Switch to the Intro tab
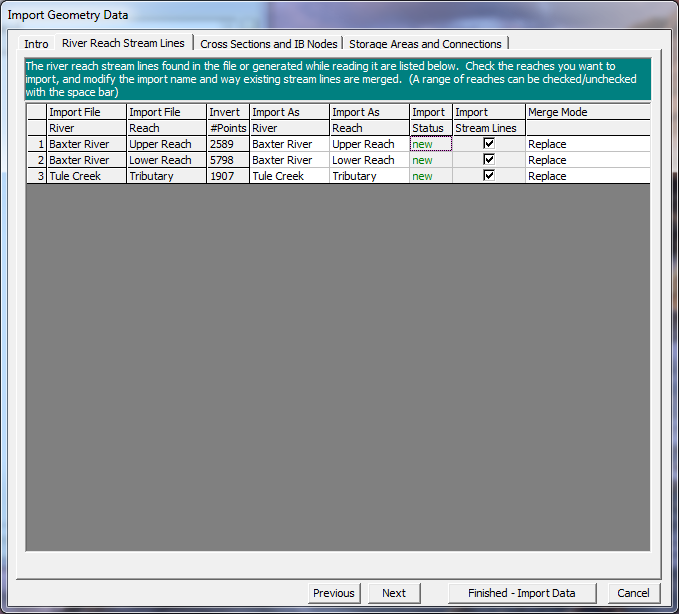Screen dimensions: 679x614 [36, 44]
